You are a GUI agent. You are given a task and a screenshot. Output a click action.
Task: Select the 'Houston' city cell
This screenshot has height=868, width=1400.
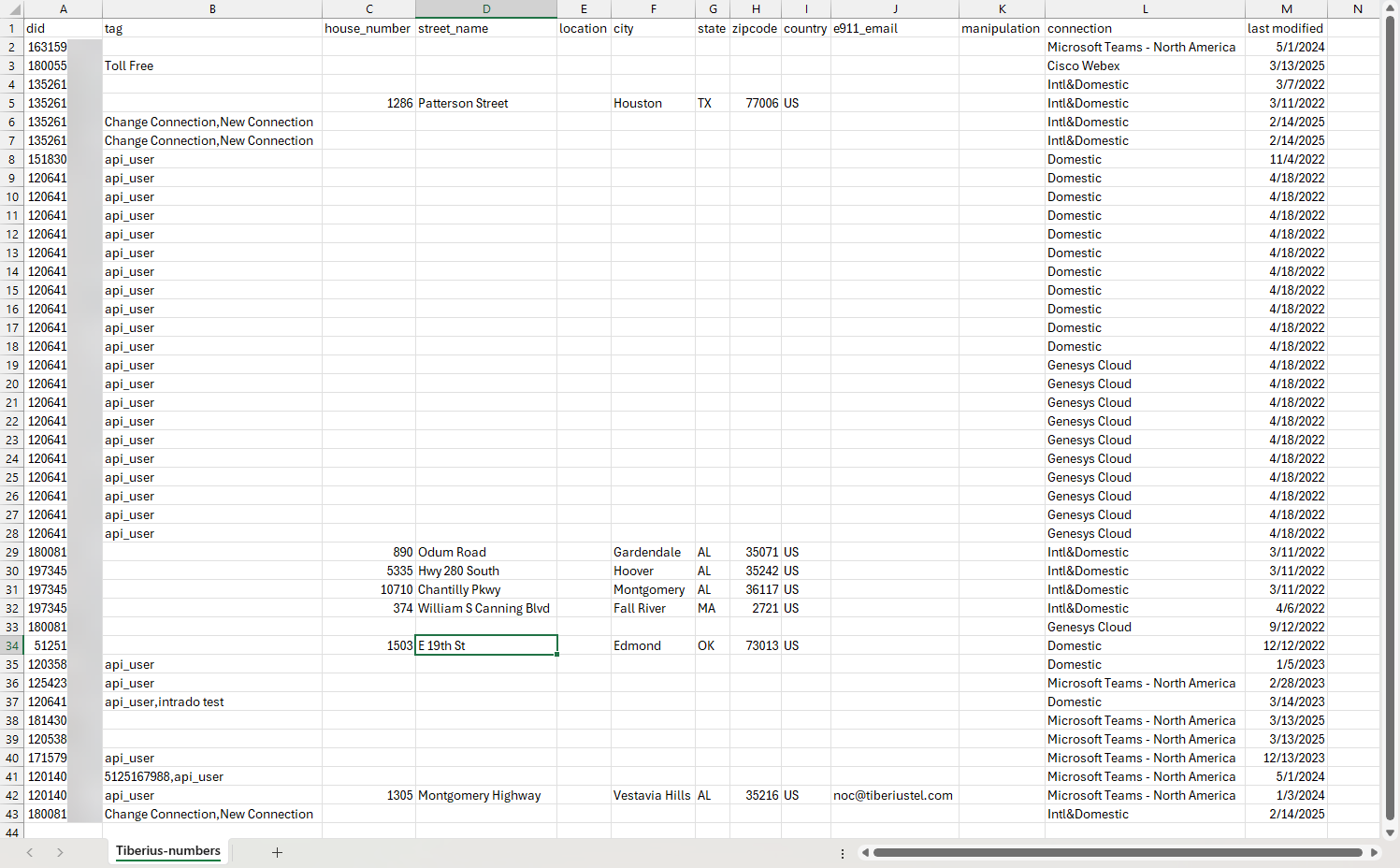653,103
